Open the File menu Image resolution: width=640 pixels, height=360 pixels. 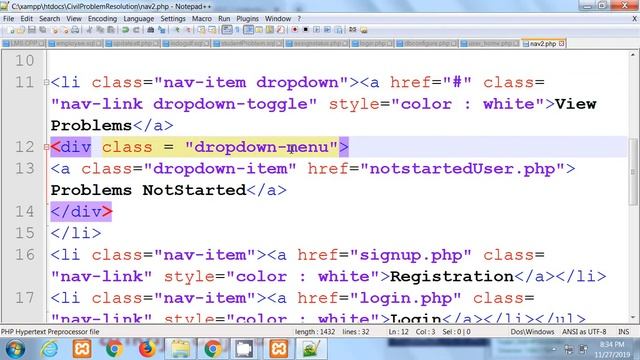(9, 19)
